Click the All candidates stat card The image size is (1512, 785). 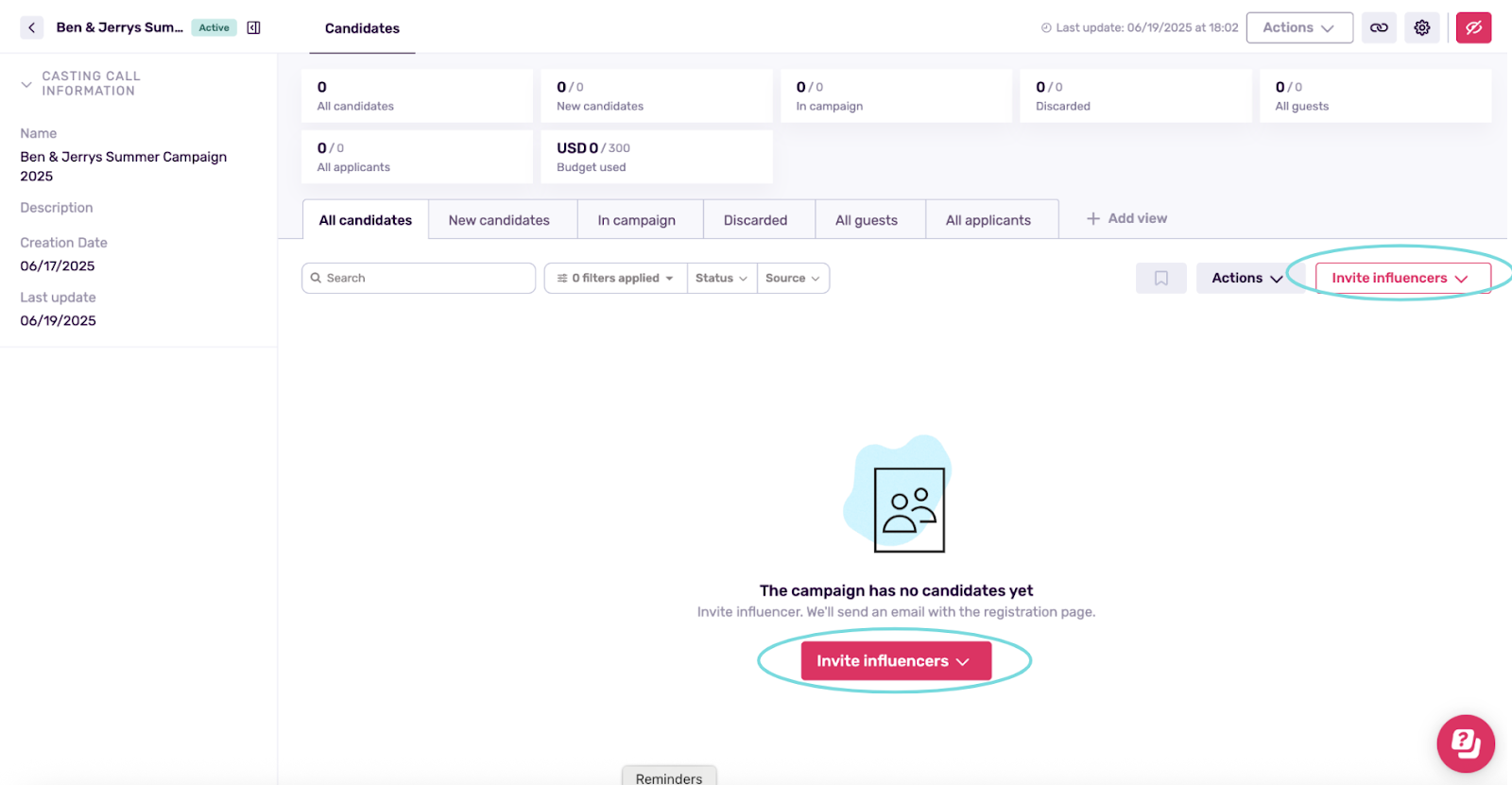[x=417, y=95]
